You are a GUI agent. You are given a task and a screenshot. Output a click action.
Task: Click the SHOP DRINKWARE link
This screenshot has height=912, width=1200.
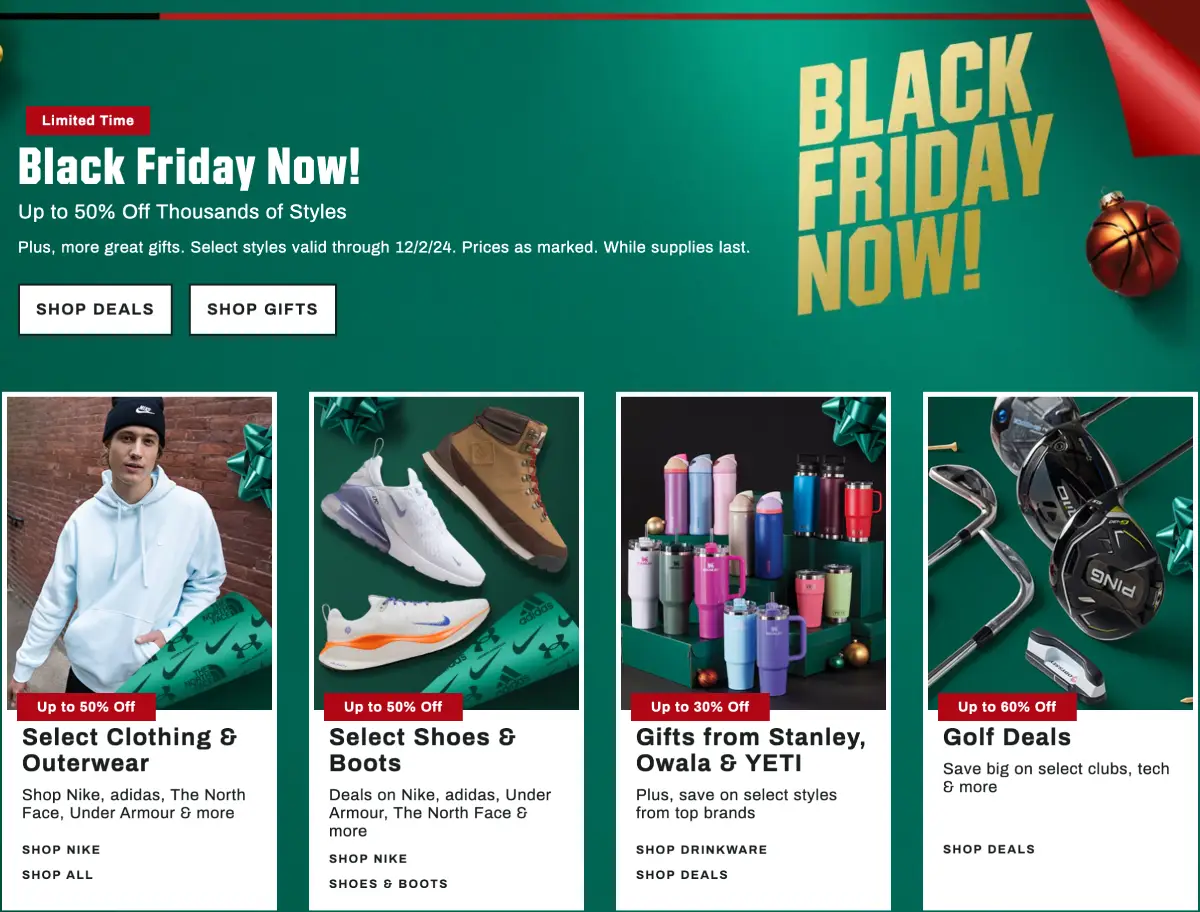tap(701, 850)
